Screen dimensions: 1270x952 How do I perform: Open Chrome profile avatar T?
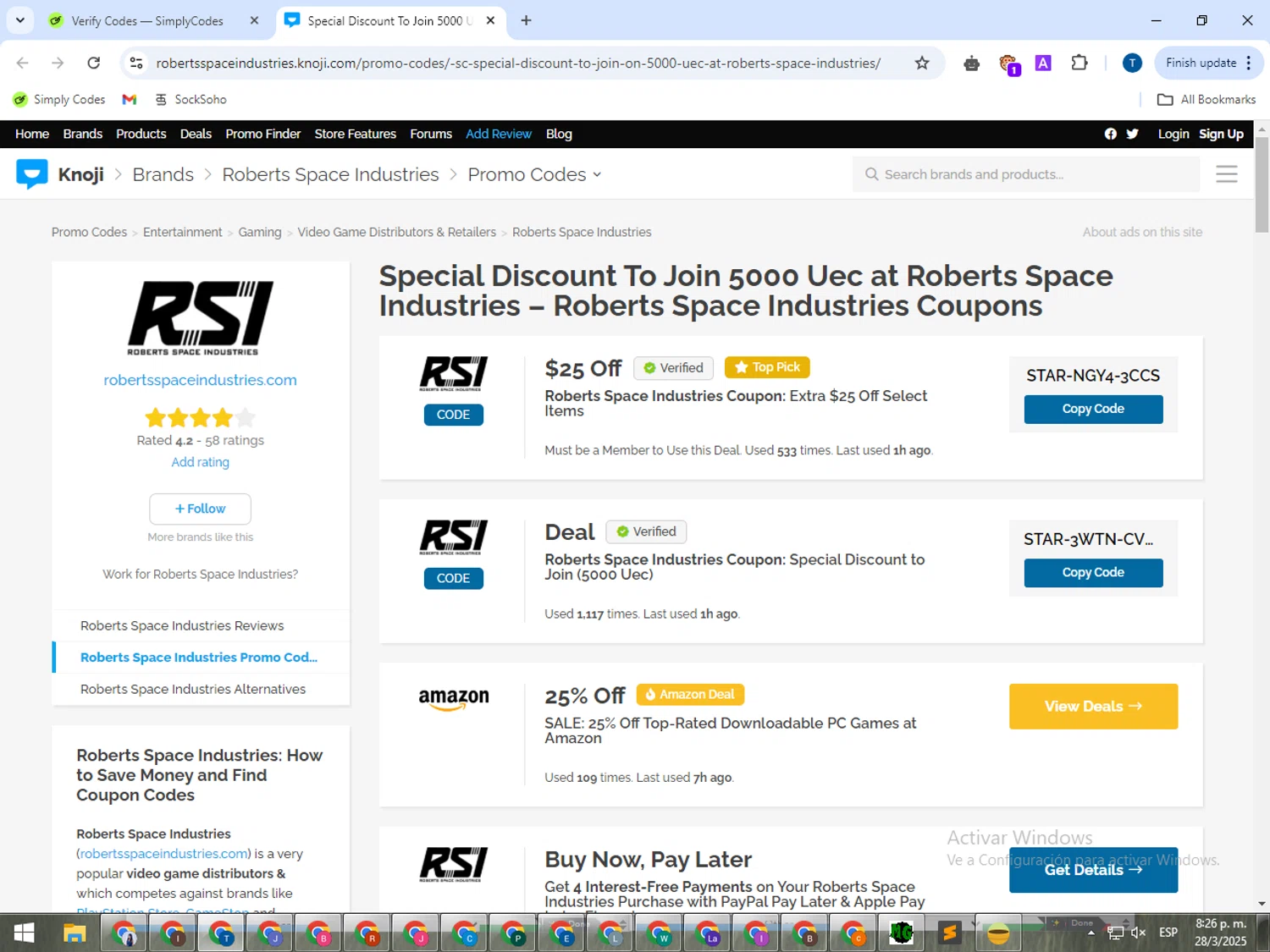1132,63
